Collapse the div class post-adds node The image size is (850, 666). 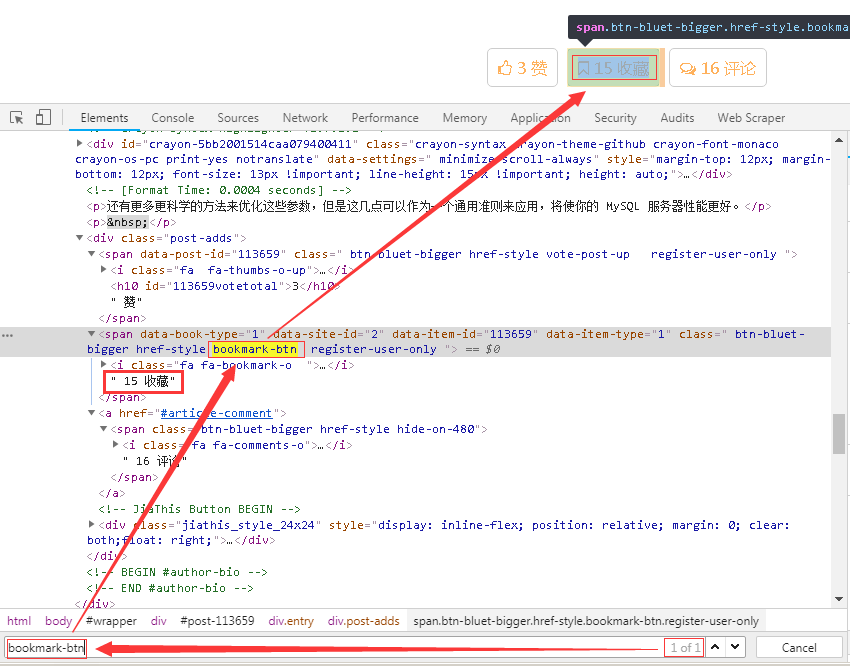click(80, 238)
